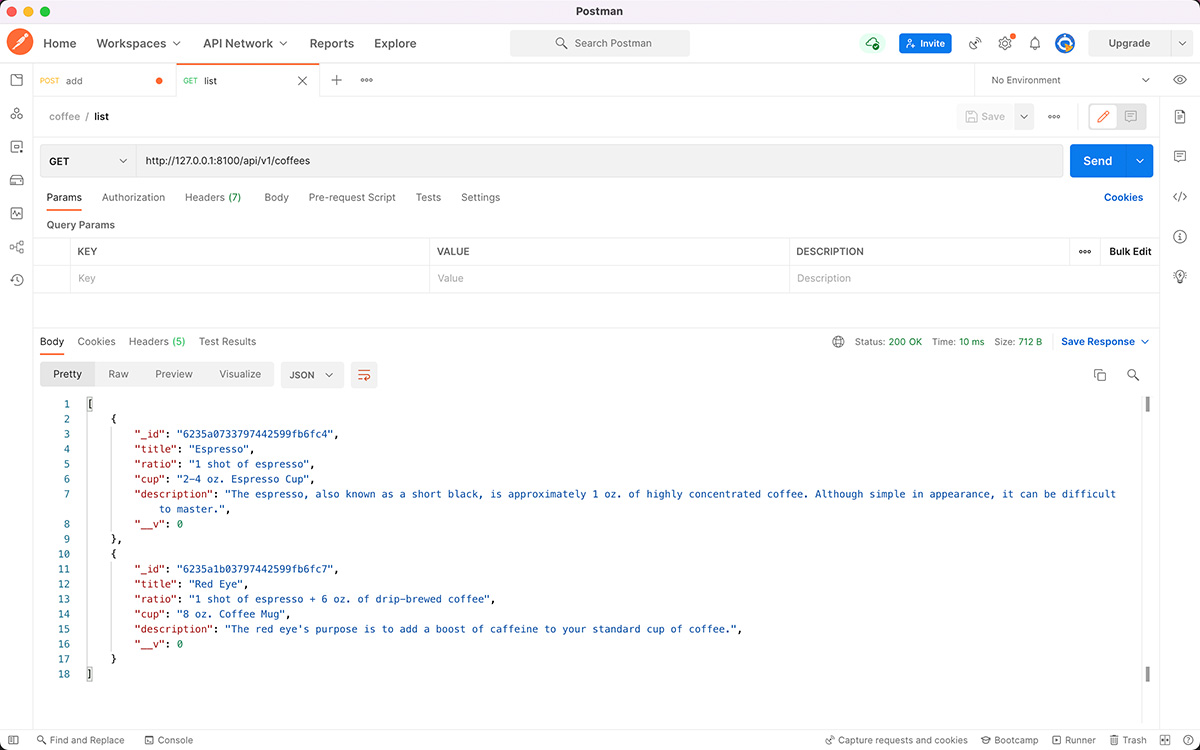
Task: Copy the response body with copy icon
Action: point(1100,375)
